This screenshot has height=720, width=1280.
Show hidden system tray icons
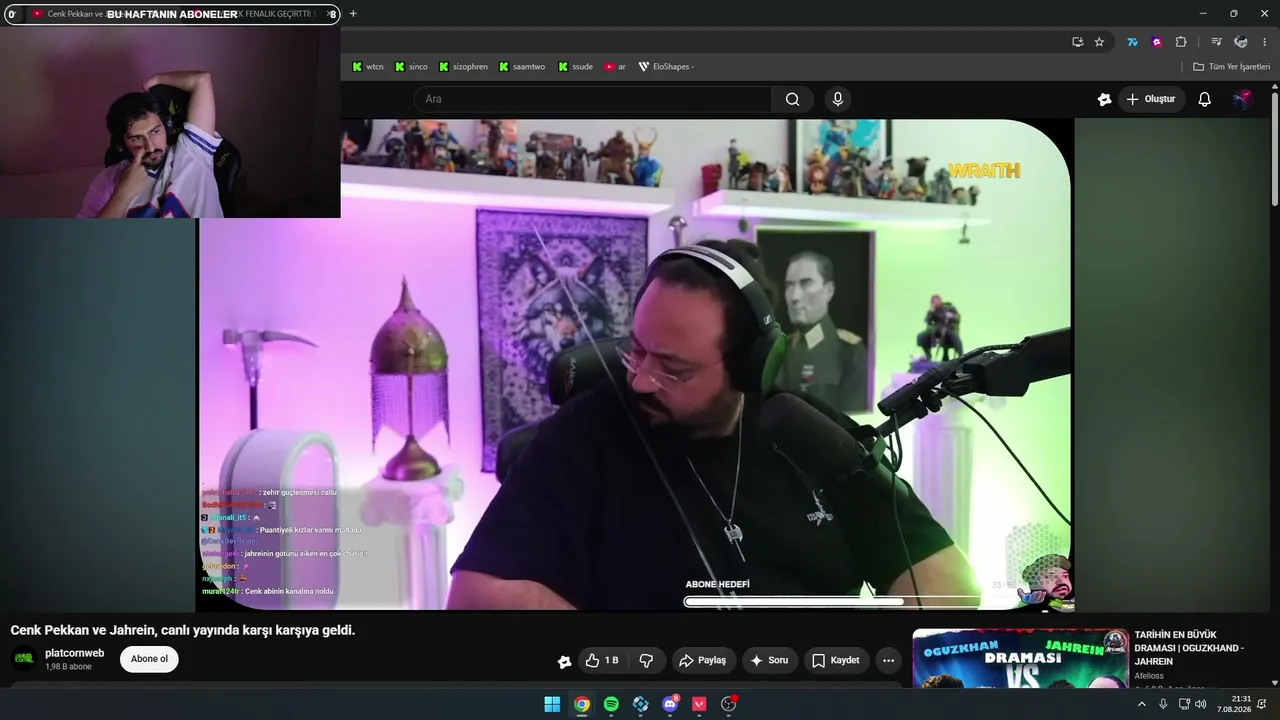click(x=1142, y=704)
